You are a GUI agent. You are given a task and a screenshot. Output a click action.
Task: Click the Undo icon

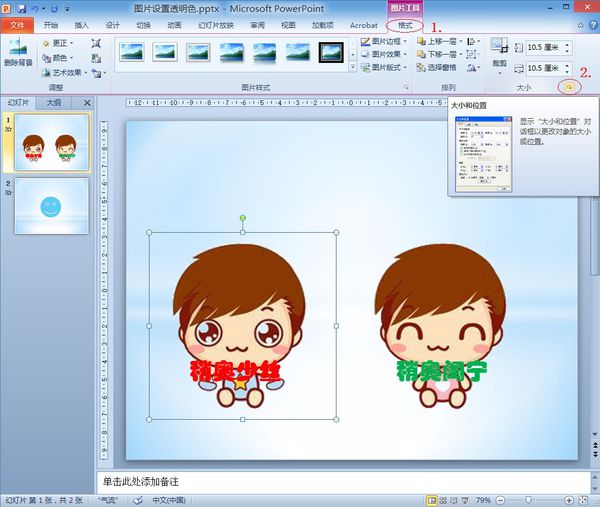point(35,8)
